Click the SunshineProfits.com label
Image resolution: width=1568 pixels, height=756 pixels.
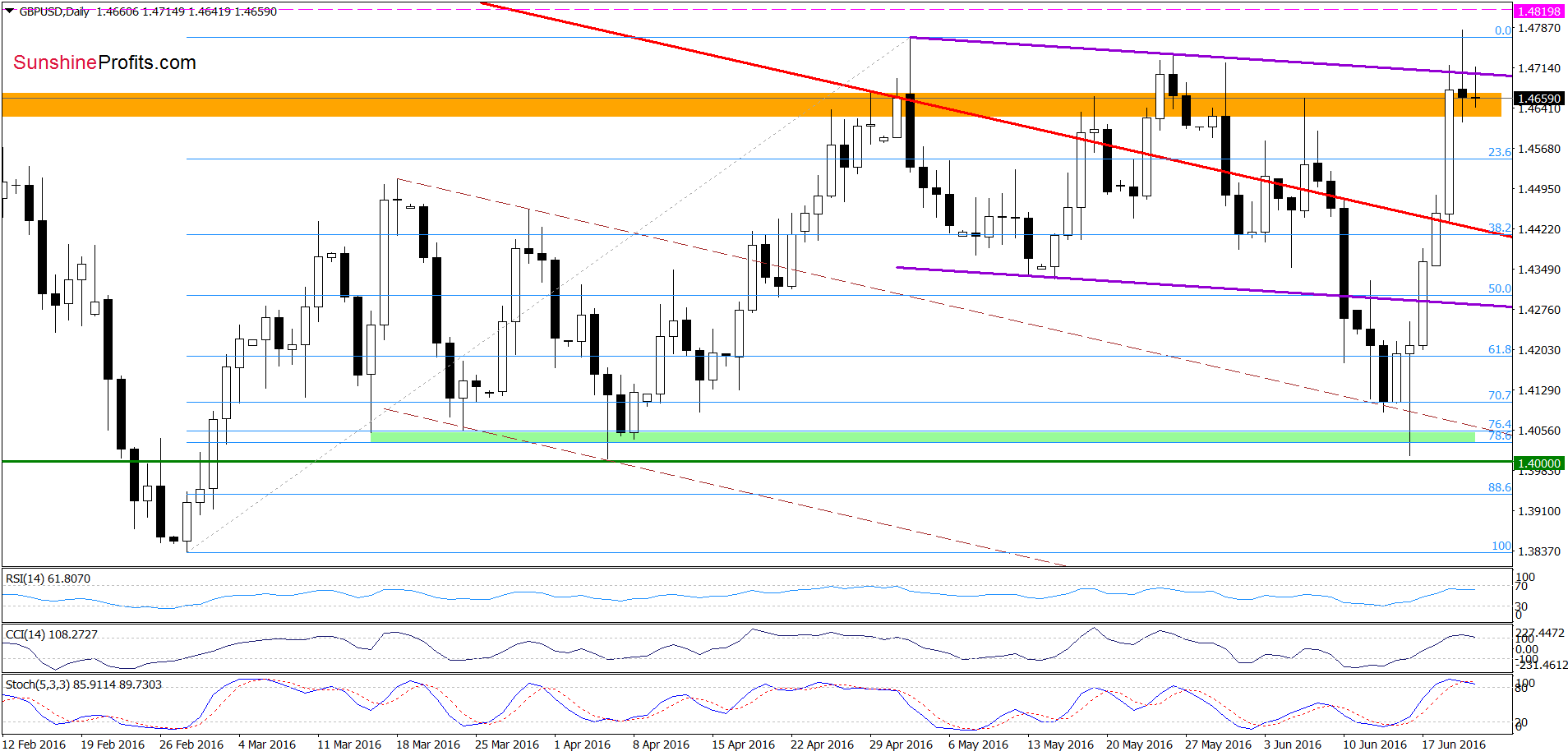104,62
